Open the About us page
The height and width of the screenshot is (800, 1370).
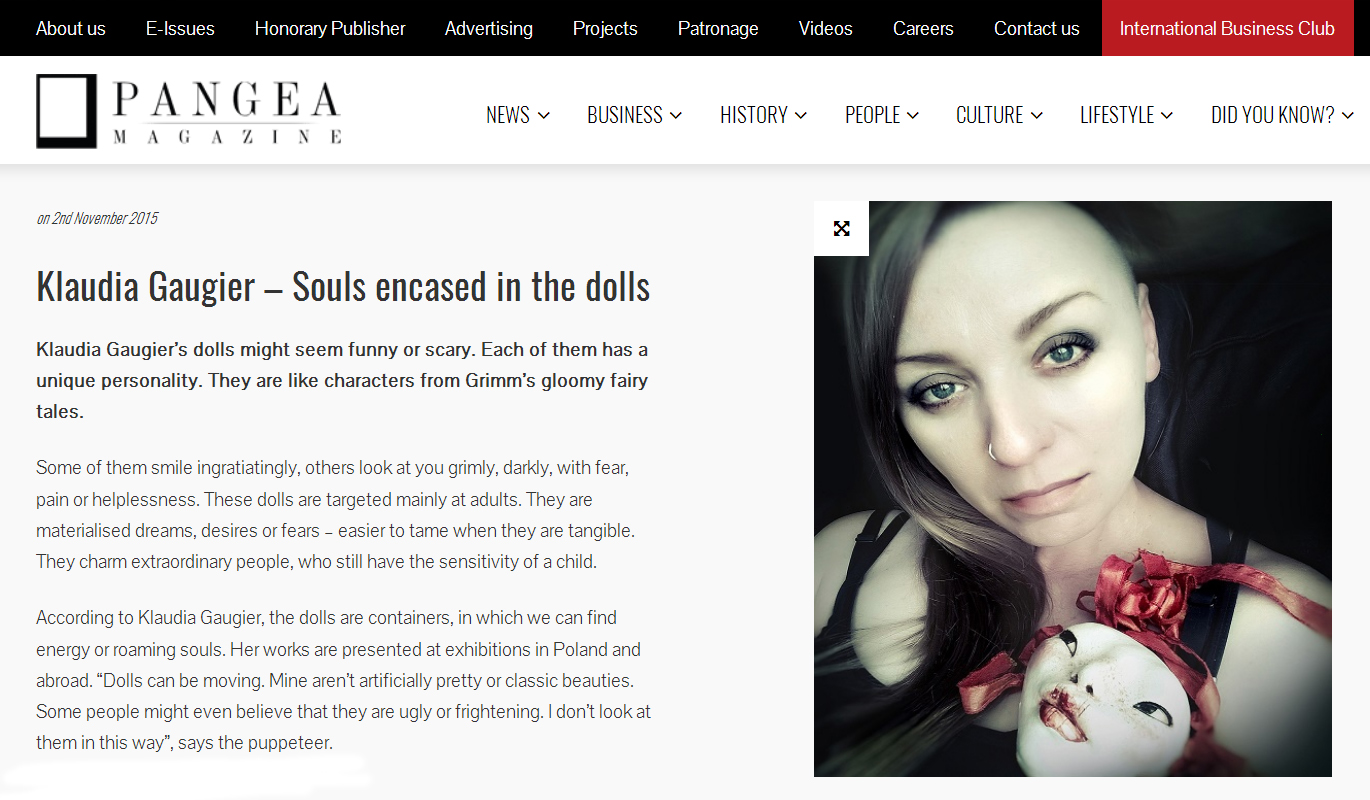[x=71, y=28]
